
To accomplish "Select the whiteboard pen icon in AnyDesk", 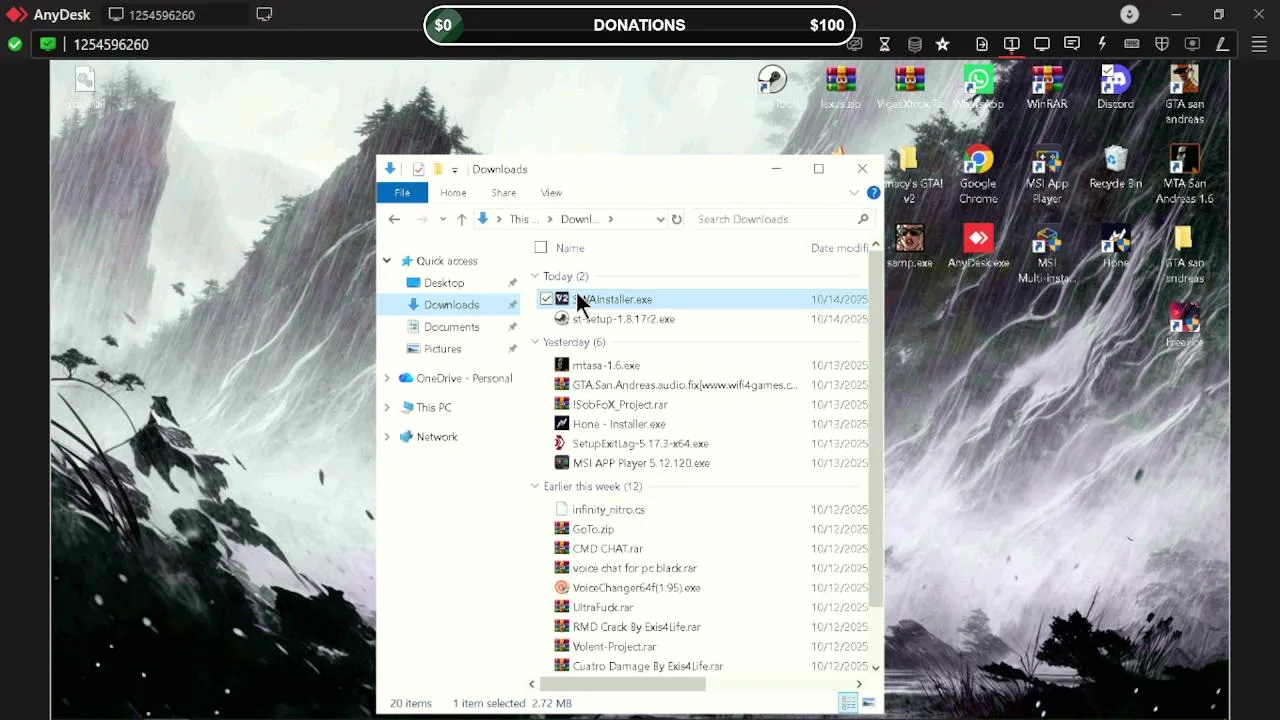I will point(1222,44).
